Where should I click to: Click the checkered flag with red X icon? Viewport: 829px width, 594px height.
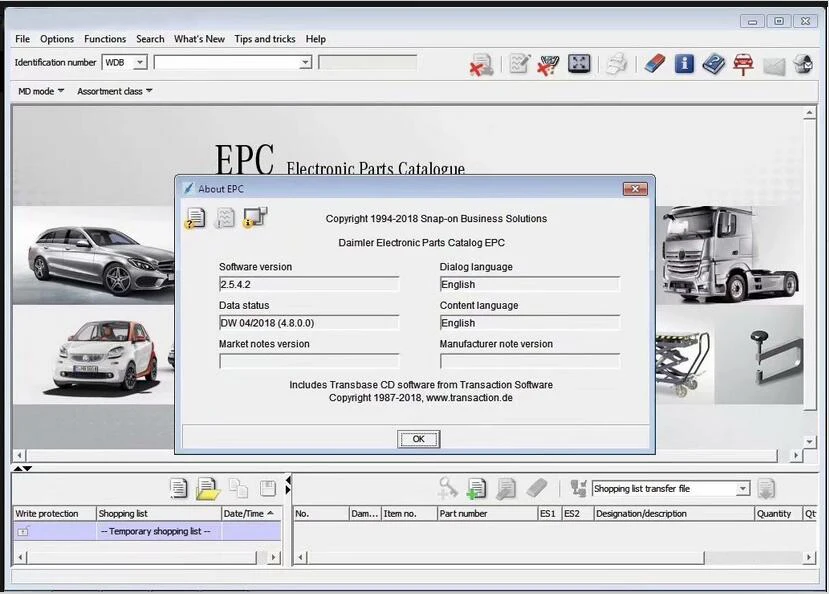point(548,64)
